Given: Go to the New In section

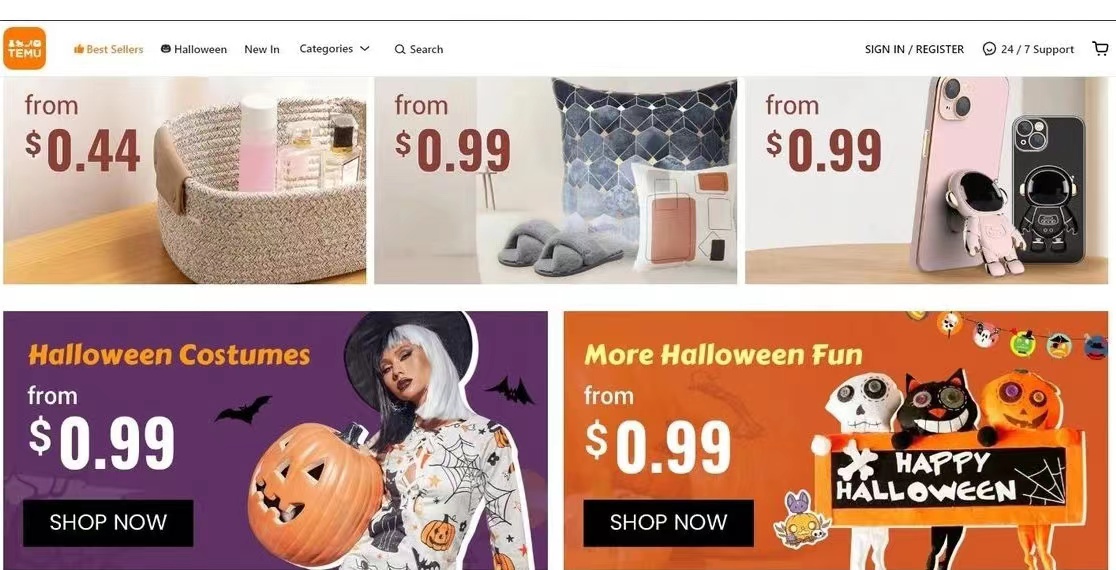Looking at the screenshot, I should [262, 49].
